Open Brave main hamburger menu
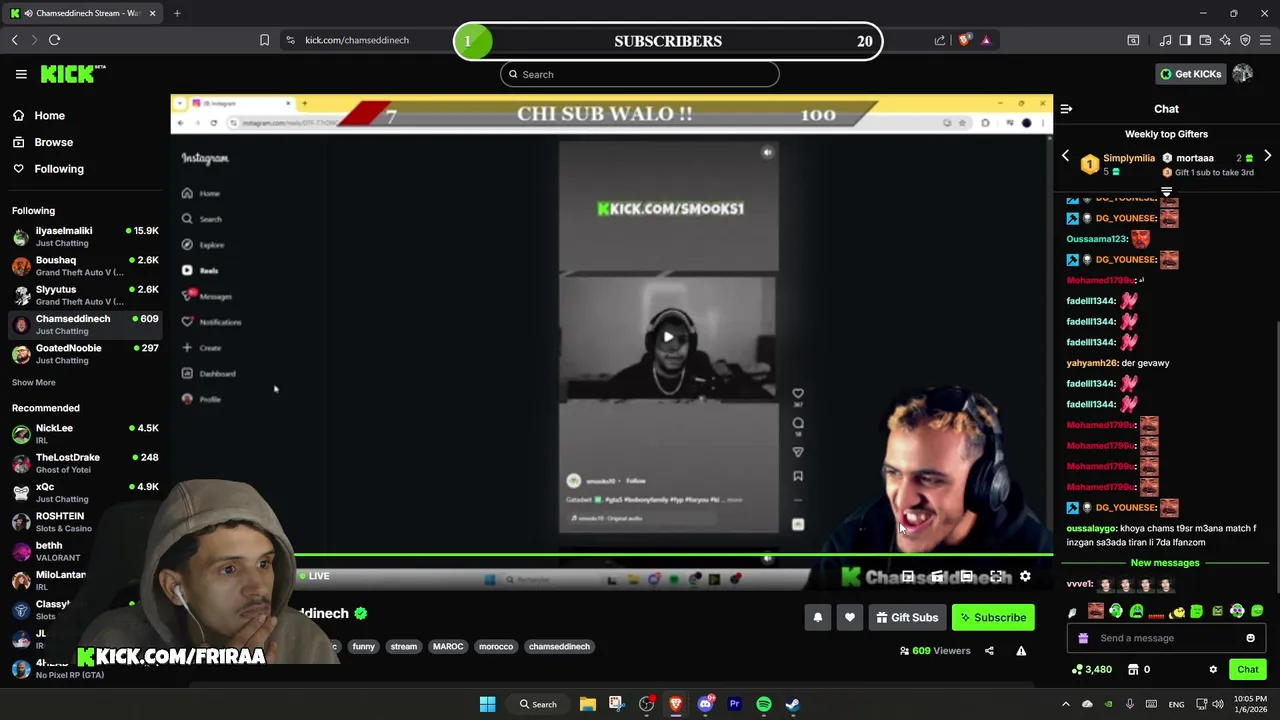 coord(1266,40)
